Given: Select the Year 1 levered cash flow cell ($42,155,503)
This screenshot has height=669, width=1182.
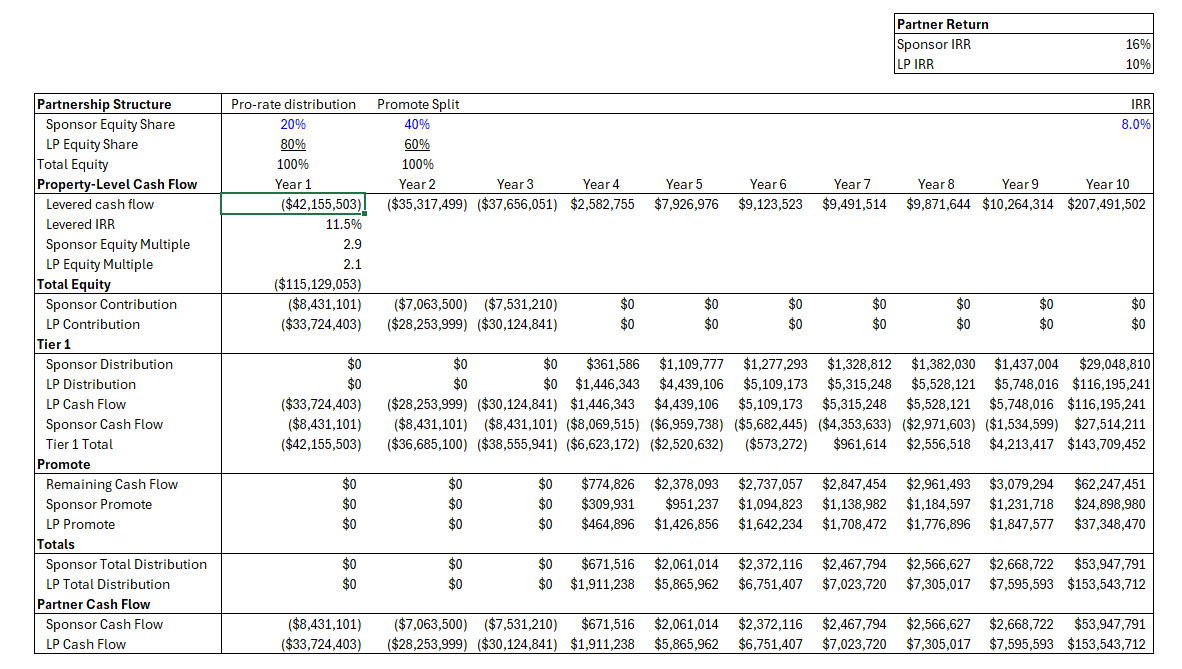Looking at the screenshot, I should click(x=292, y=204).
